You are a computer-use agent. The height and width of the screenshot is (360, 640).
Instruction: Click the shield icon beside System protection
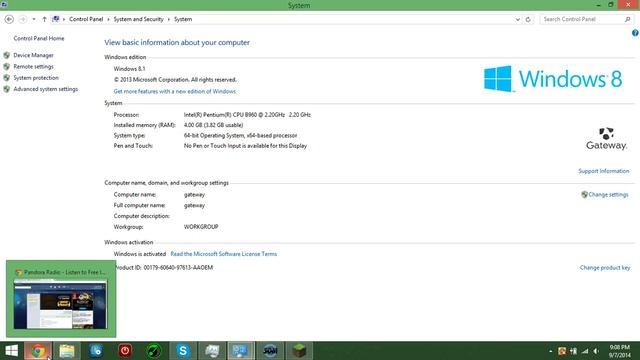pos(7,78)
